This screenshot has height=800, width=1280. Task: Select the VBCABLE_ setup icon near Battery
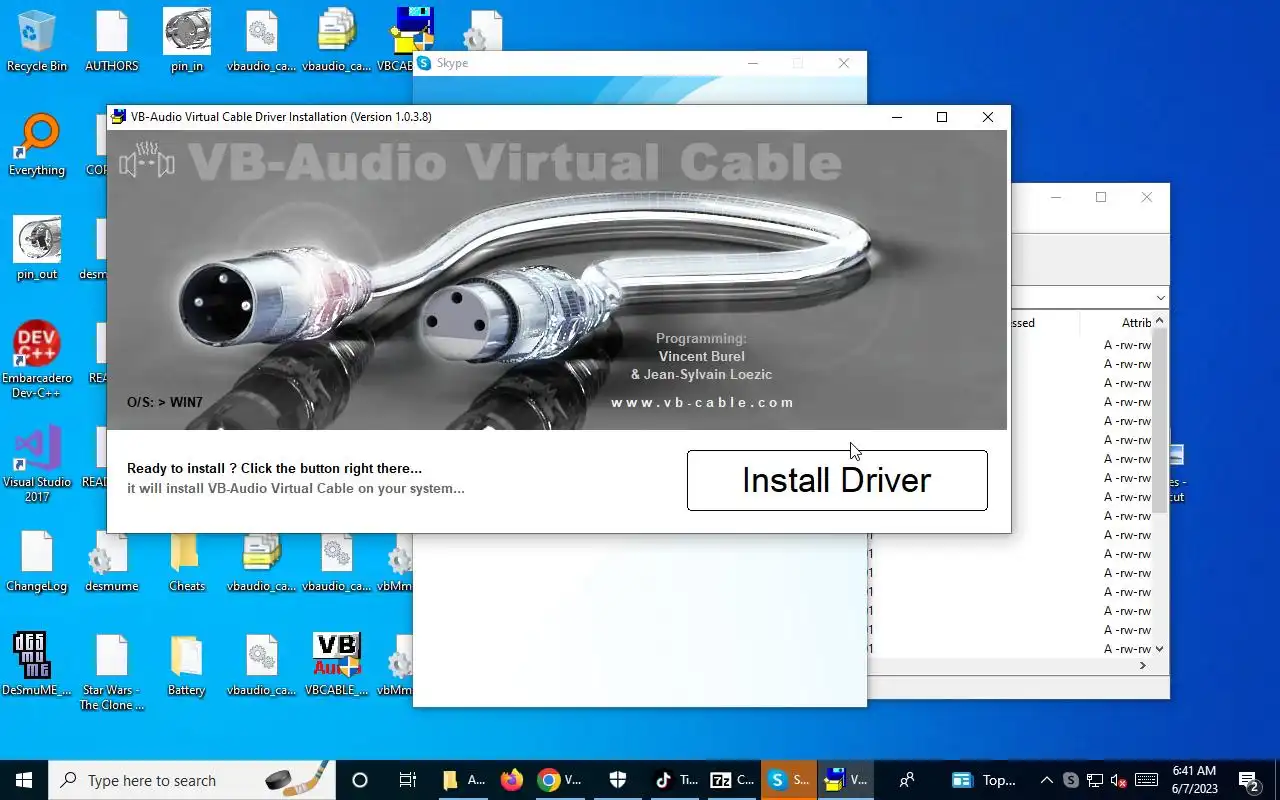point(337,666)
